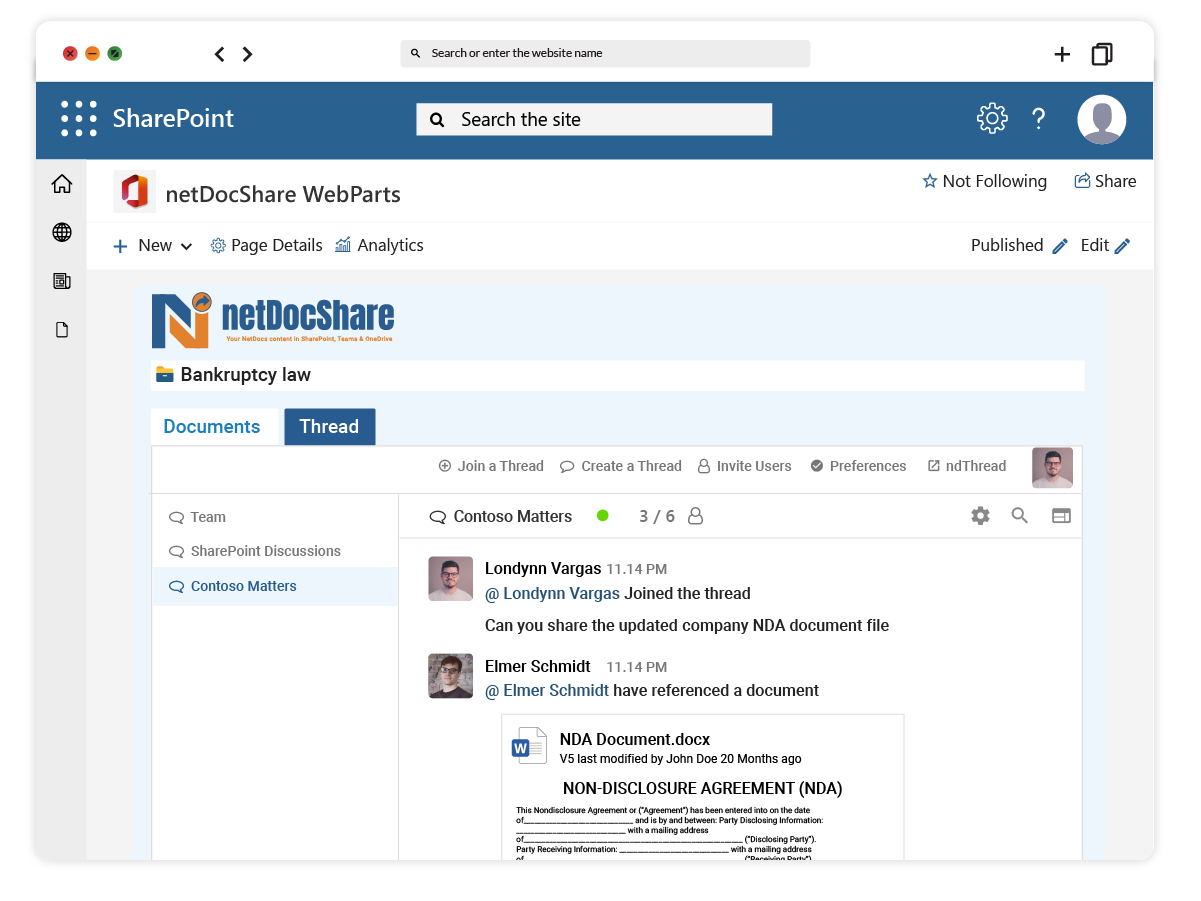The image size is (1201, 901).
Task: Toggle Not Following star
Action: point(930,181)
